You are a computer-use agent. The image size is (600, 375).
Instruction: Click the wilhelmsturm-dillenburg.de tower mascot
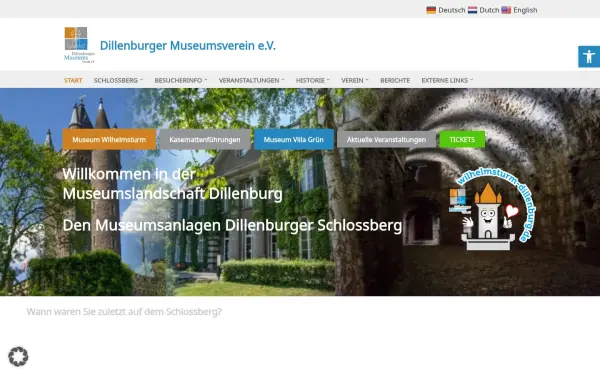point(492,210)
